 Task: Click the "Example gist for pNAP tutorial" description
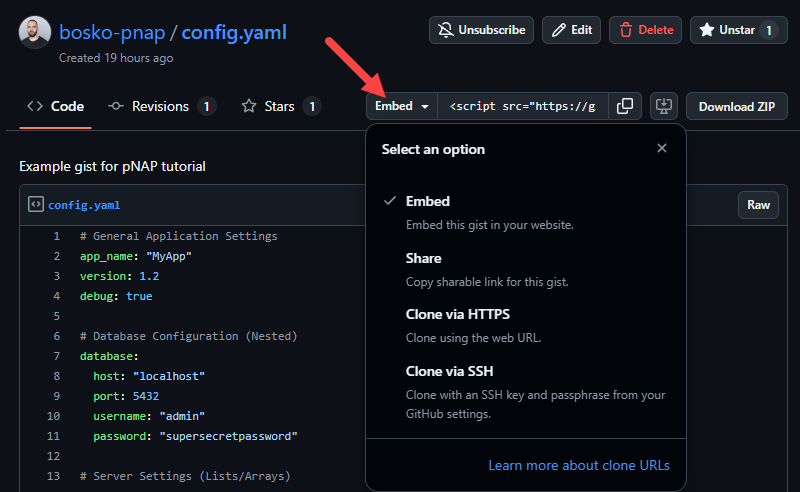112,166
